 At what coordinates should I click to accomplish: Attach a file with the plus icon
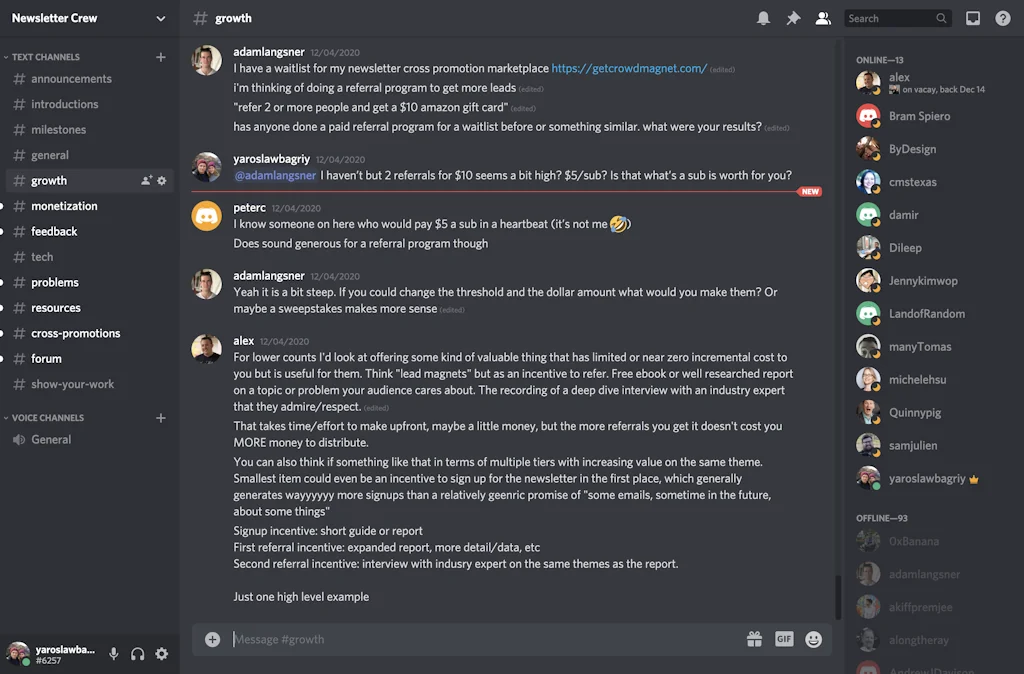(x=212, y=639)
